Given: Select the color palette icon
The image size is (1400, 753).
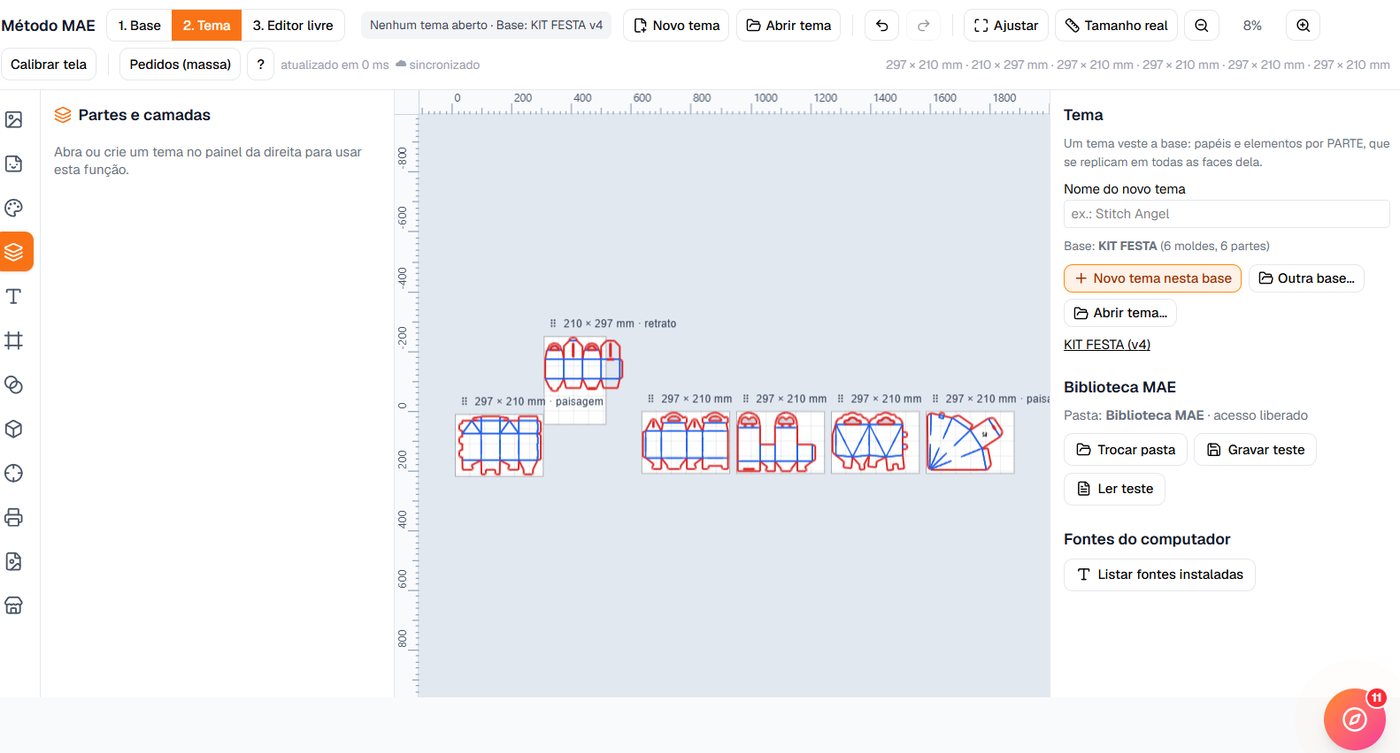Looking at the screenshot, I should tap(14, 208).
